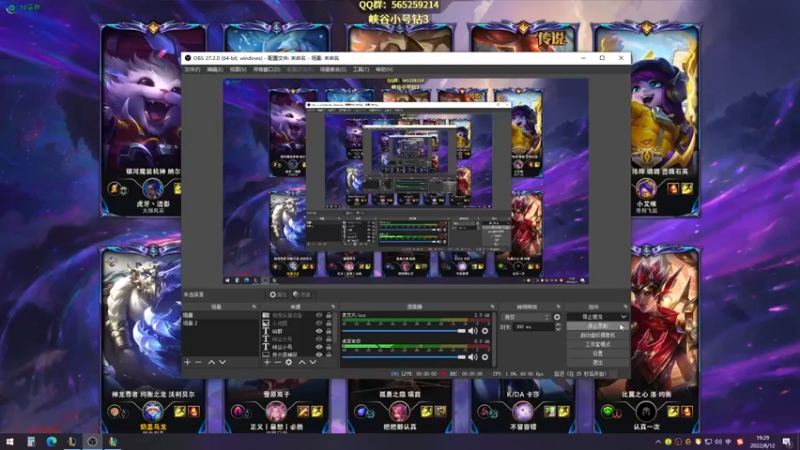The height and width of the screenshot is (450, 800).
Task: Open the scene transition properties gear
Action: pyautogui.click(x=557, y=317)
